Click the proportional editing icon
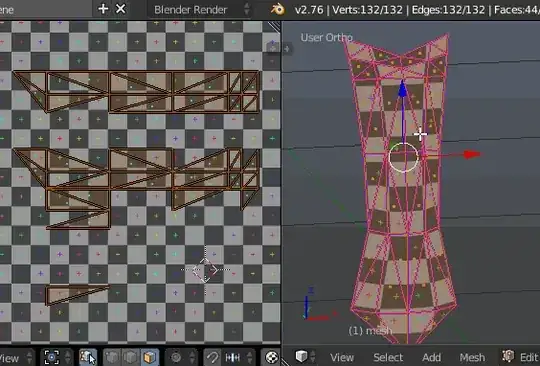 coord(176,358)
